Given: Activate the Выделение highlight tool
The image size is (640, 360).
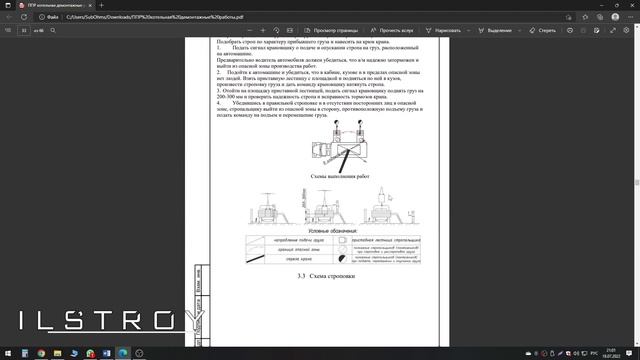Looking at the screenshot, I should pos(495,30).
